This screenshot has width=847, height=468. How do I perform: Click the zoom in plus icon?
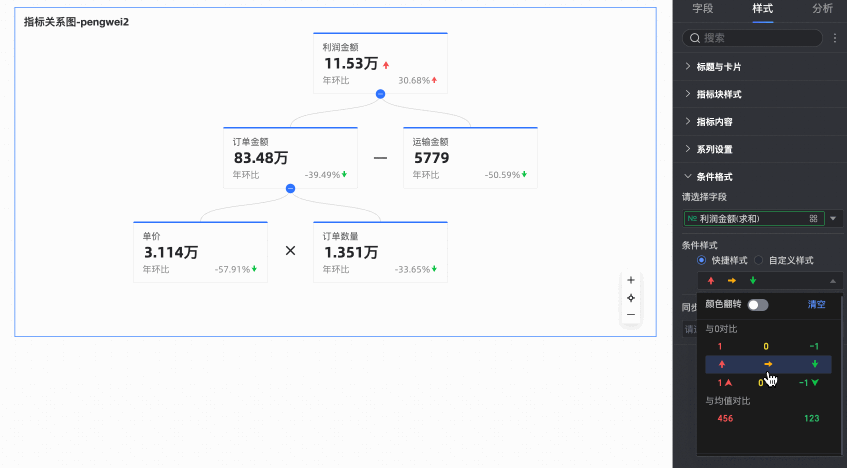[x=630, y=280]
